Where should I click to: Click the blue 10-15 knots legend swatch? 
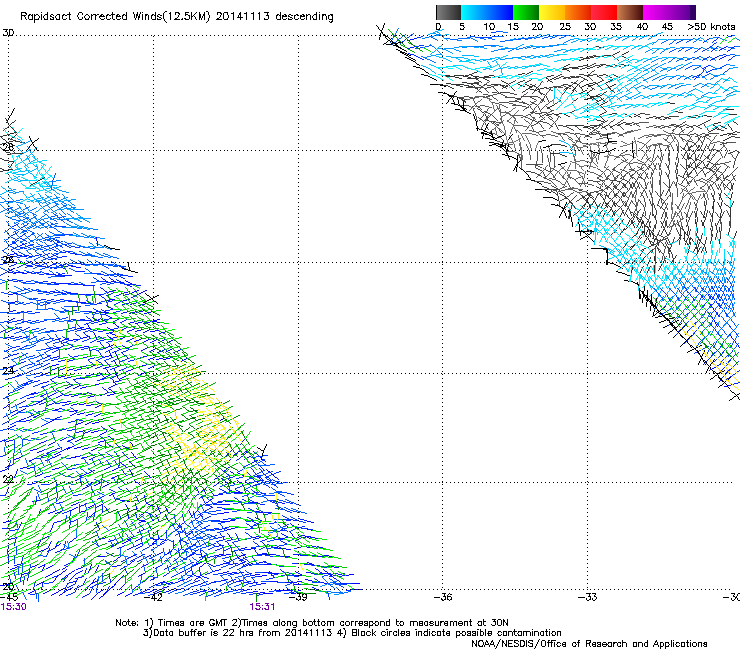point(500,12)
